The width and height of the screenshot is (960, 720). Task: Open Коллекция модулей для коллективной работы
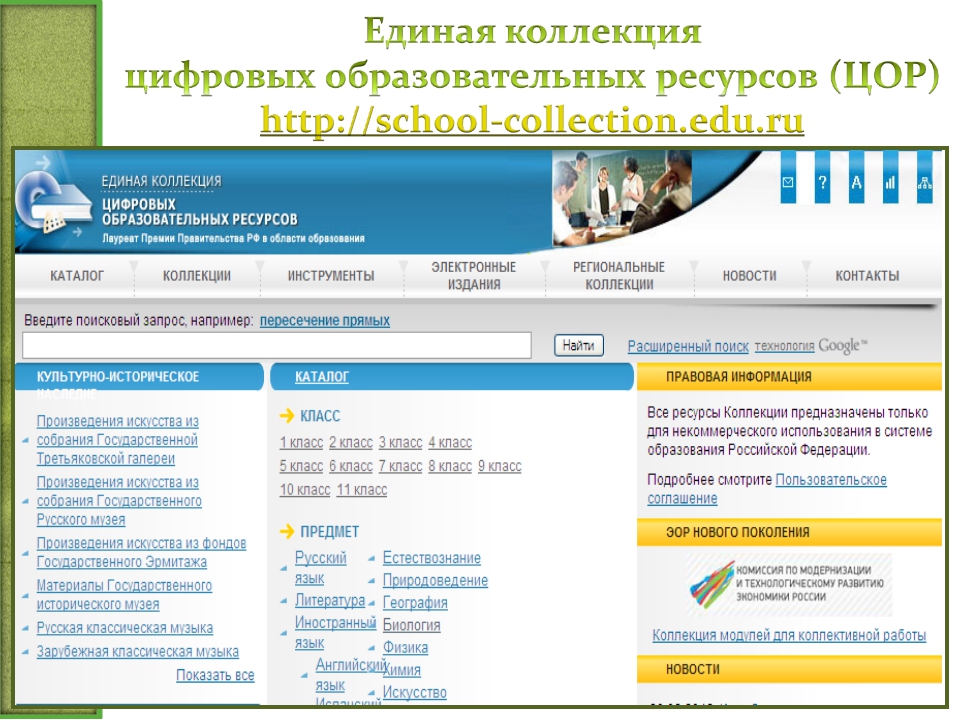click(789, 636)
